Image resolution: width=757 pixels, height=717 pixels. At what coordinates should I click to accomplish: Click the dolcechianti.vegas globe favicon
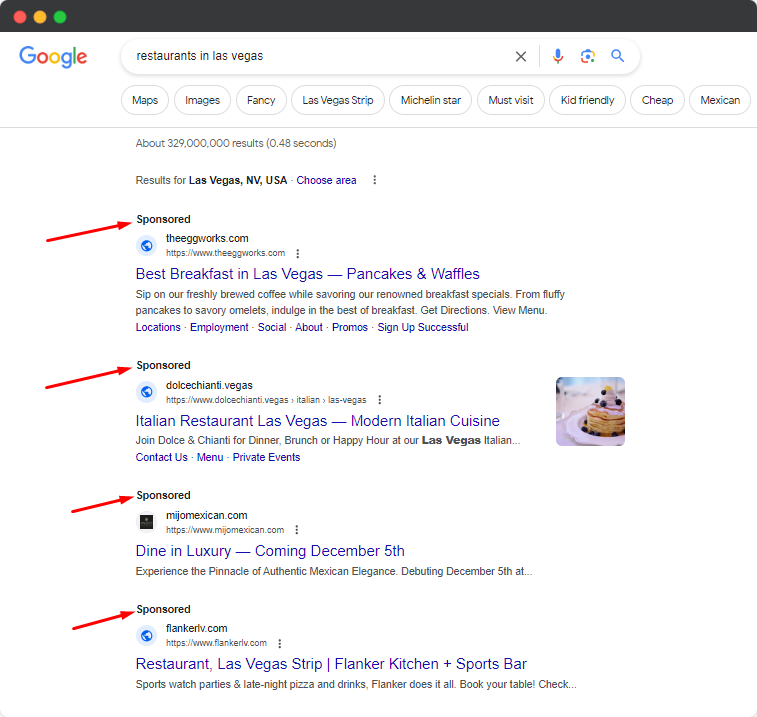[147, 392]
